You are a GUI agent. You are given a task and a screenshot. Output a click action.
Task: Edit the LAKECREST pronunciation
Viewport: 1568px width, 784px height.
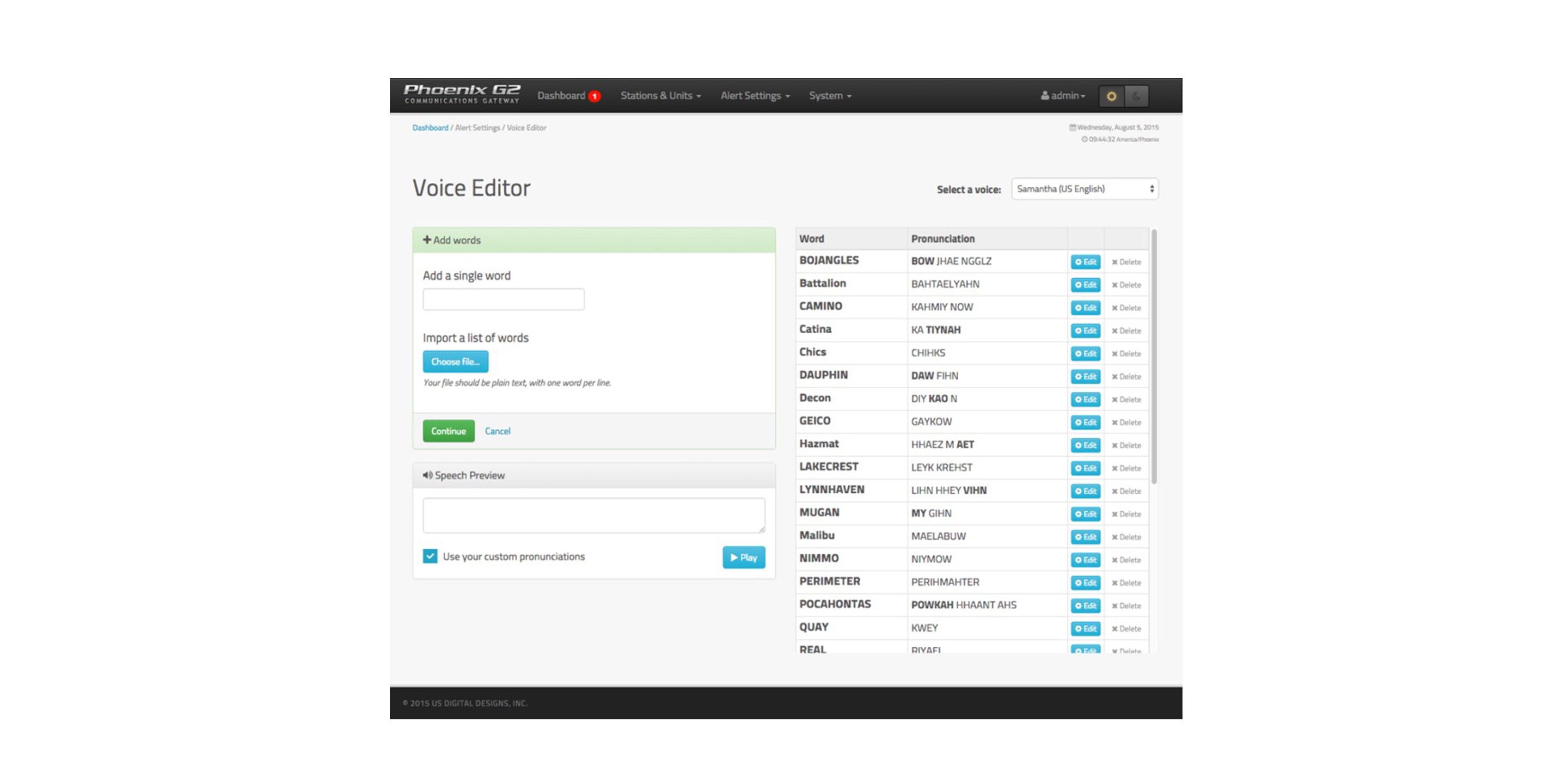tap(1085, 469)
